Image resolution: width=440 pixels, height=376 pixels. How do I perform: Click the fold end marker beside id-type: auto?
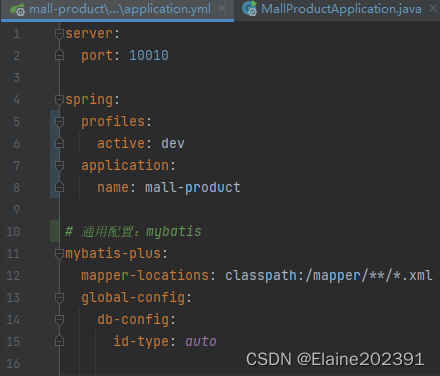coord(59,341)
